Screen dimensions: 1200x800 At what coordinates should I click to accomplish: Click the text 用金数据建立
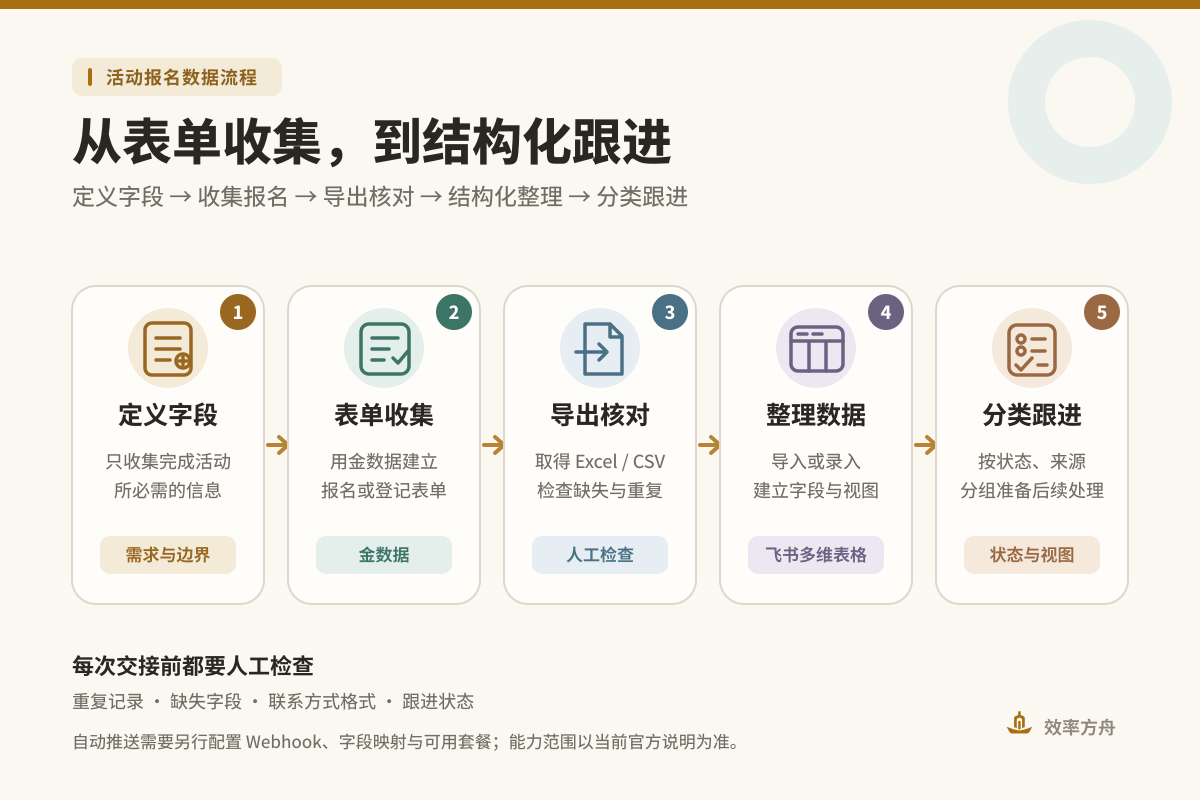384,462
